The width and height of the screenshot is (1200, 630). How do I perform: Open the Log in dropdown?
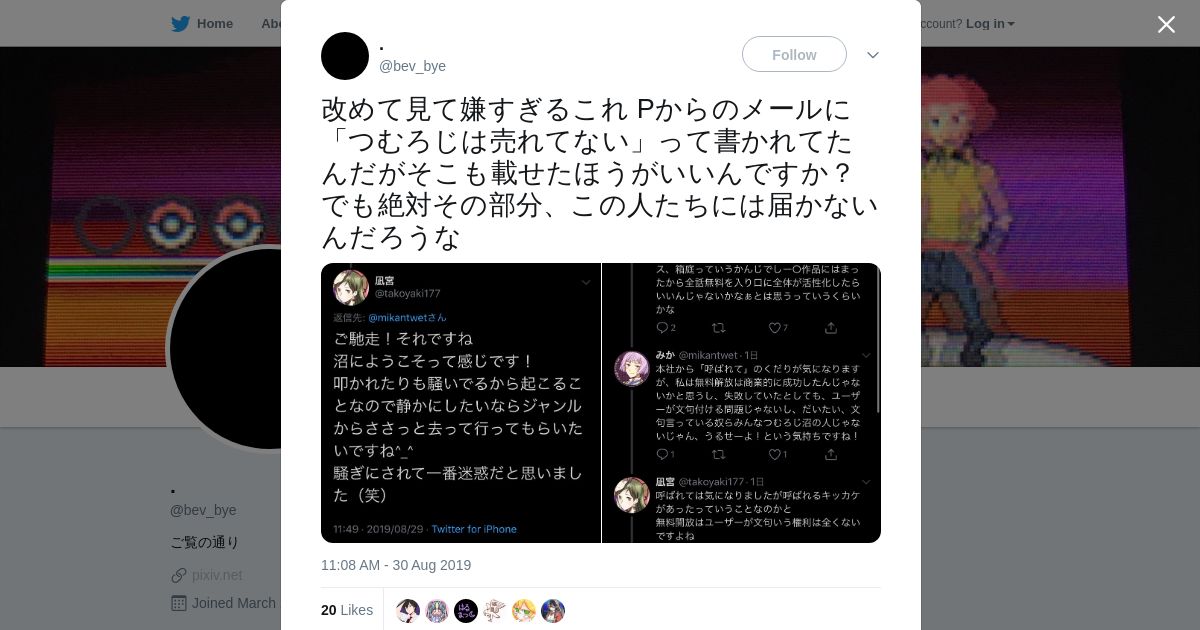pyautogui.click(x=990, y=23)
